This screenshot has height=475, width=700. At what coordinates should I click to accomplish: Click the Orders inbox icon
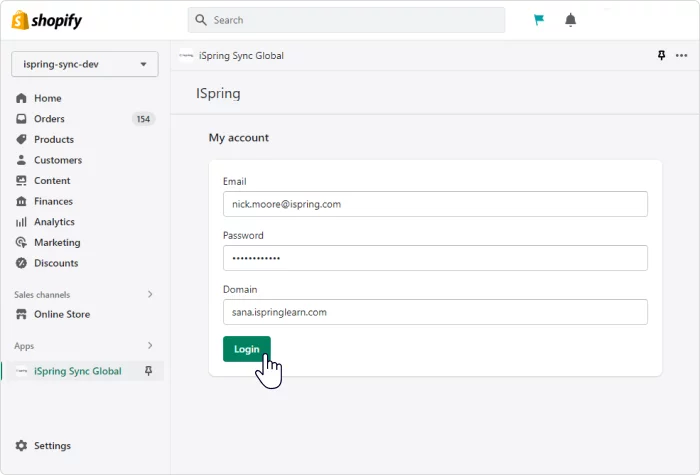21,119
